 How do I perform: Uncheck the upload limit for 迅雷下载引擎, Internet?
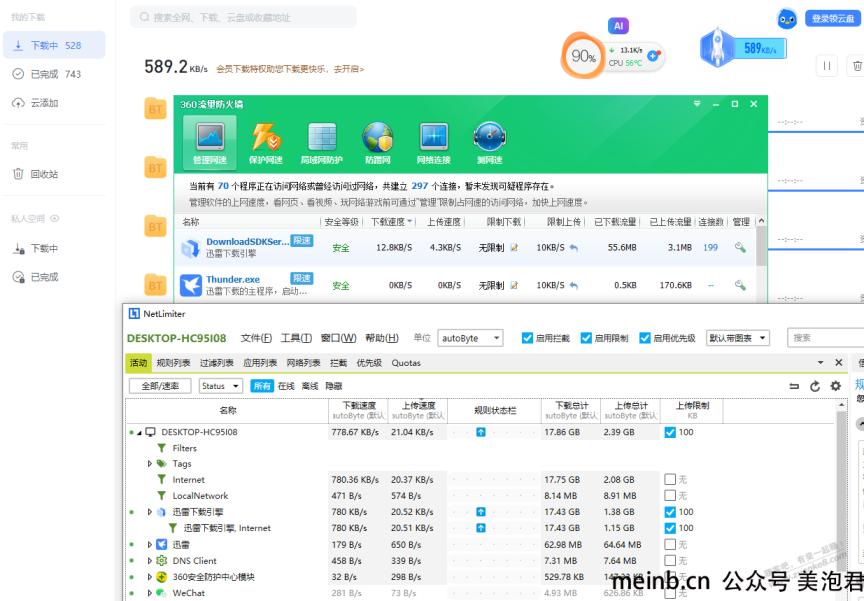(670, 528)
